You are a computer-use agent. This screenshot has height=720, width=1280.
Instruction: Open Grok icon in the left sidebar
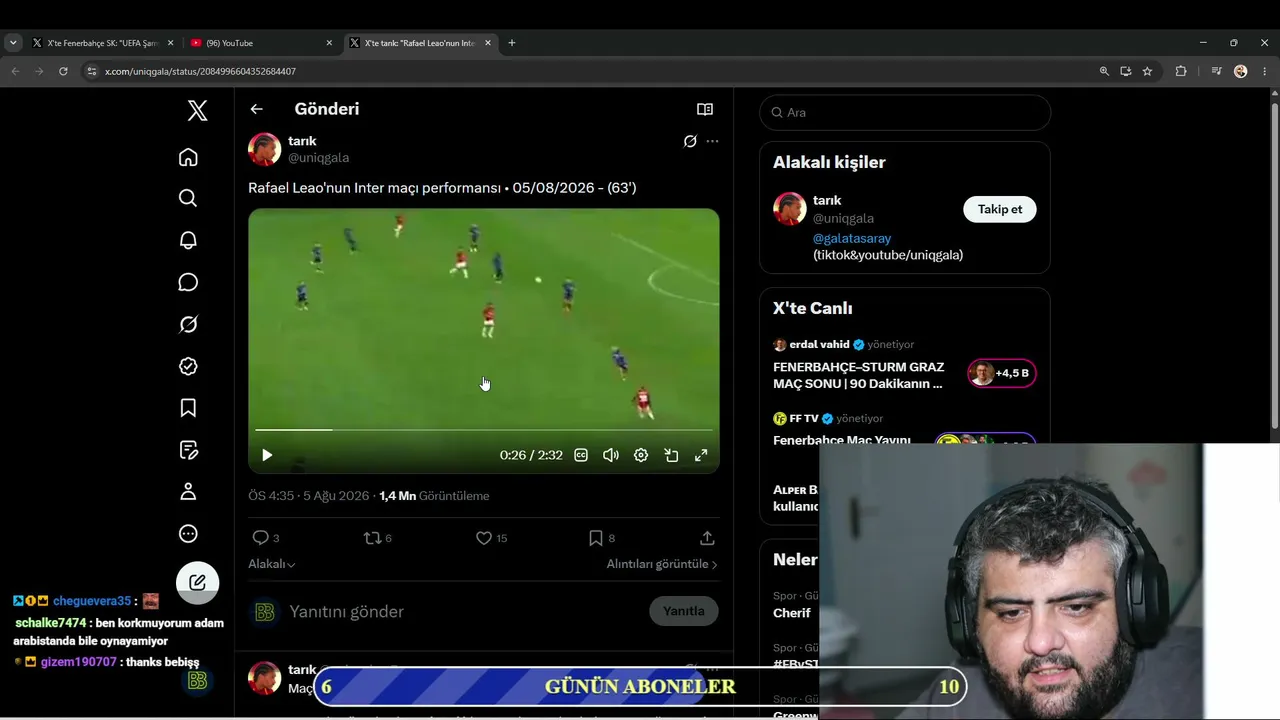(188, 324)
